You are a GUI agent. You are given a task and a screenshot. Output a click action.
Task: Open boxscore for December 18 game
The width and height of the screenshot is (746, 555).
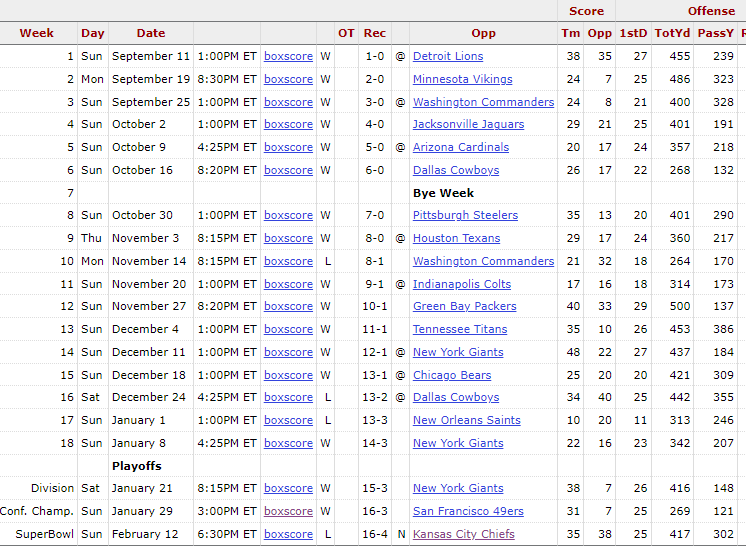[x=288, y=375]
